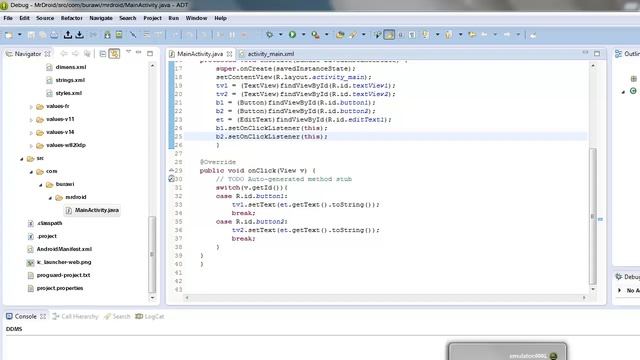The width and height of the screenshot is (640, 360).
Task: Open the Source menu
Action: tap(45, 18)
